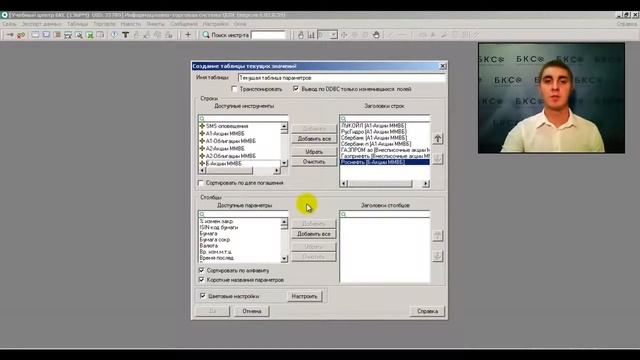This screenshot has height=360, width=640.
Task: Click the filter field above Заголовки строк list
Action: [384, 118]
